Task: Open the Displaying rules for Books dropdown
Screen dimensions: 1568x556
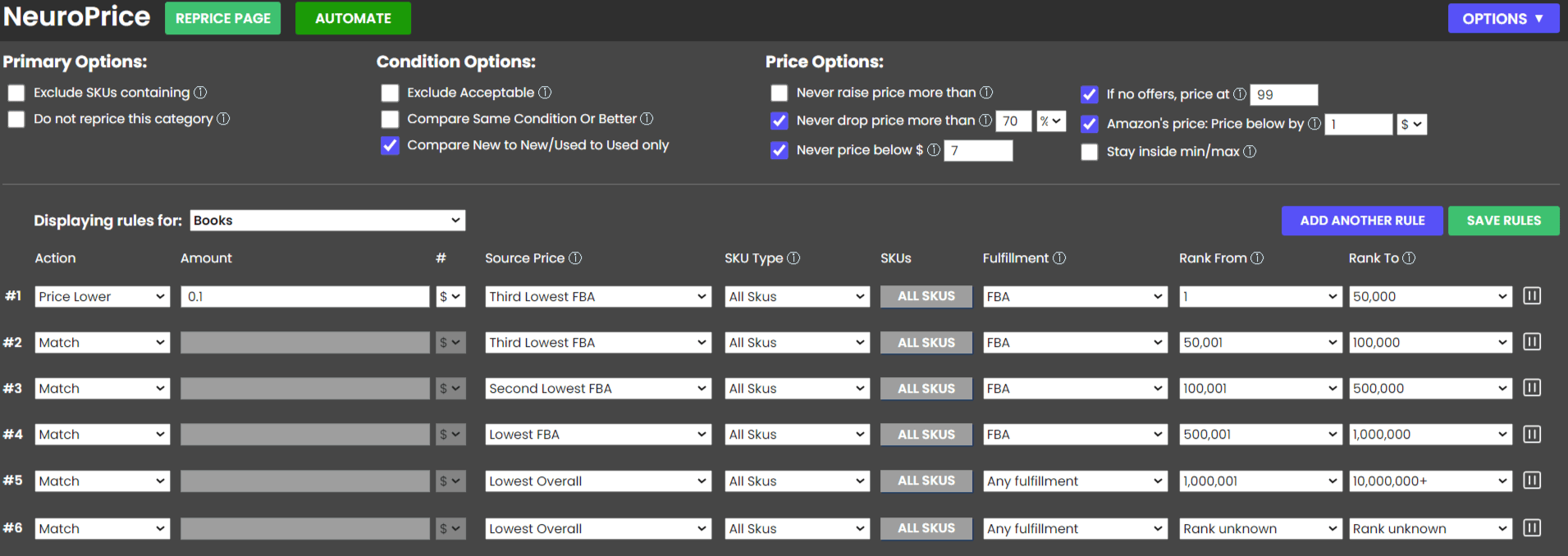Action: pyautogui.click(x=327, y=221)
